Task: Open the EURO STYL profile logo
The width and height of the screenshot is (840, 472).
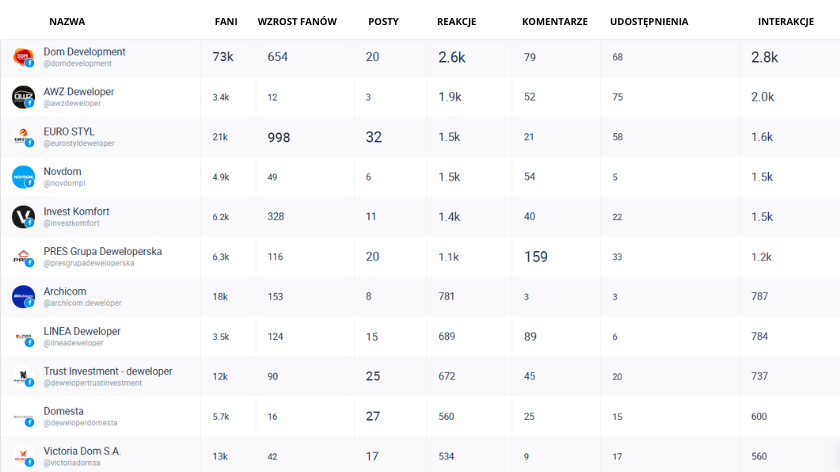Action: 23,137
